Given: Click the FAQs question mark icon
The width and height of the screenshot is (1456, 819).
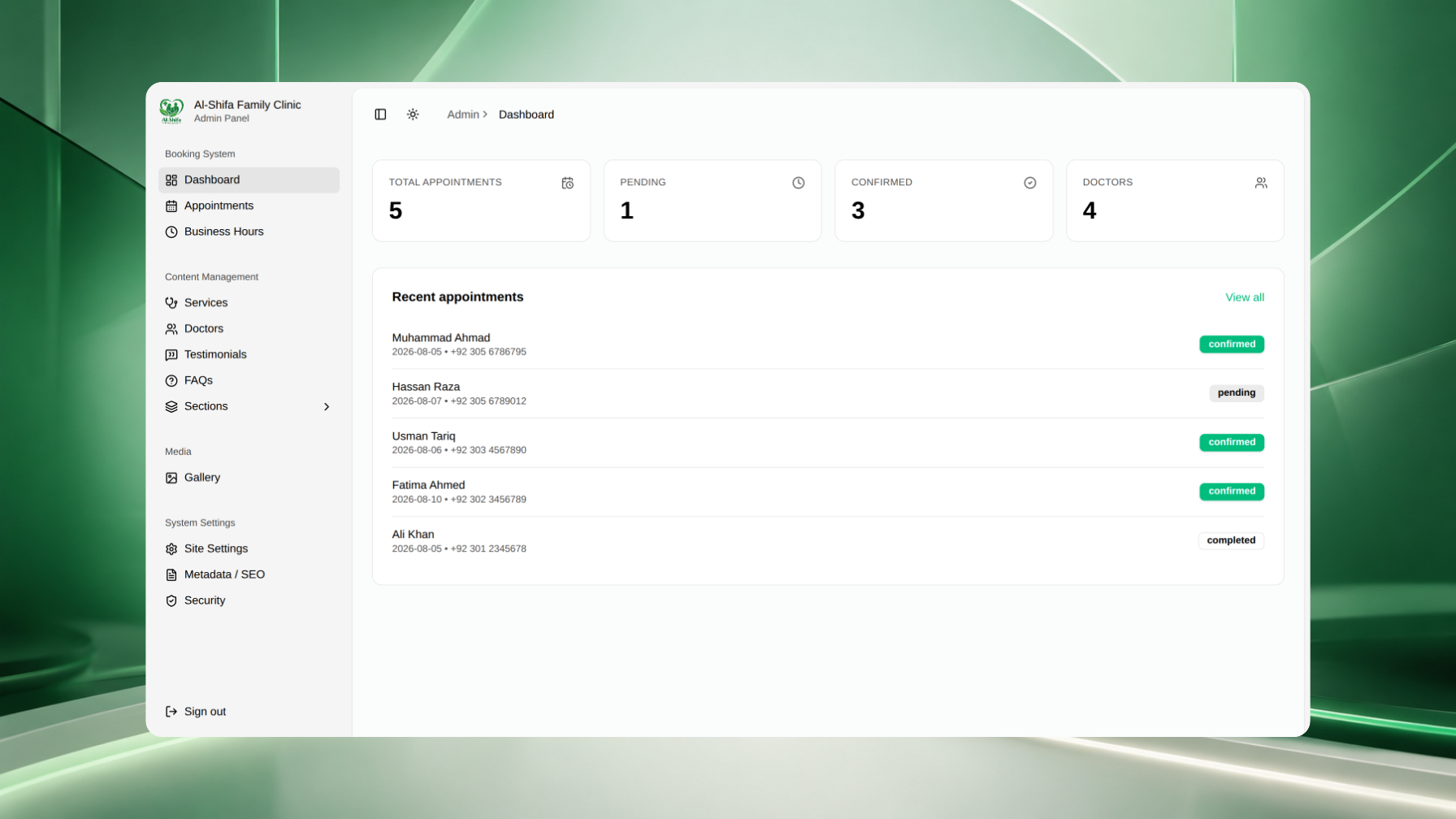Looking at the screenshot, I should [x=171, y=381].
